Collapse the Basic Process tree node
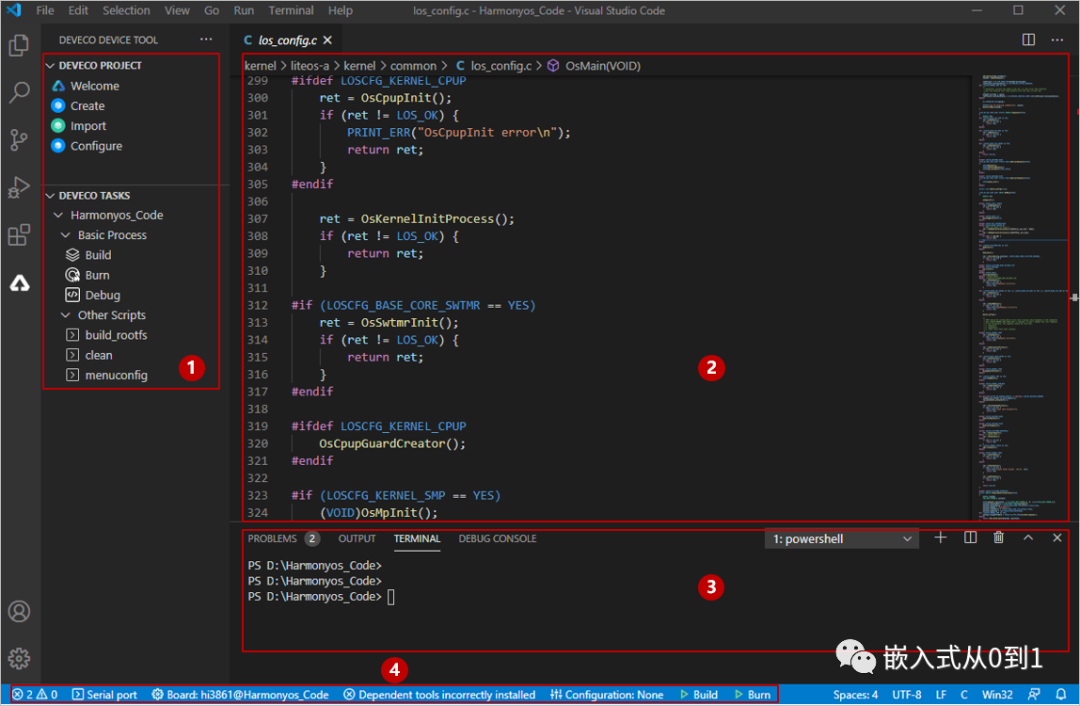The image size is (1080, 706). click(66, 235)
